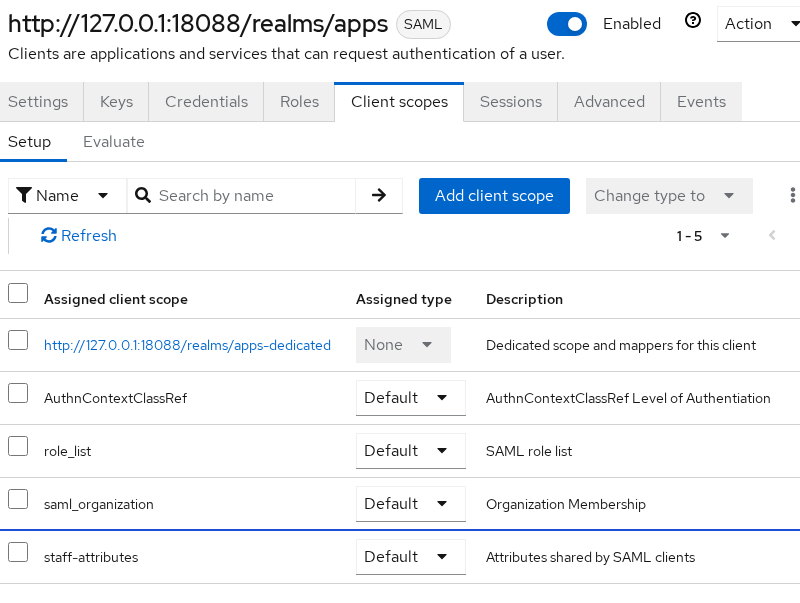Check the AuthnContextClassRef row

point(18,393)
